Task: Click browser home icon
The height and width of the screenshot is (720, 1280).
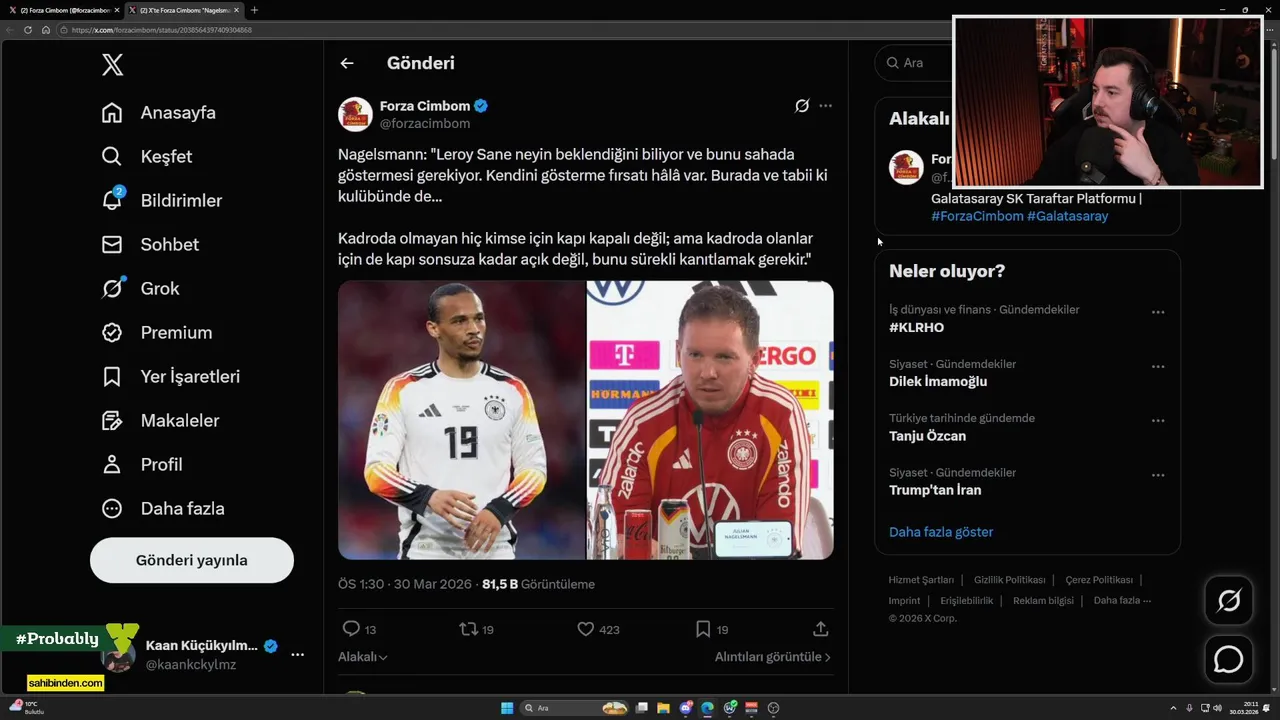Action: 46,30
